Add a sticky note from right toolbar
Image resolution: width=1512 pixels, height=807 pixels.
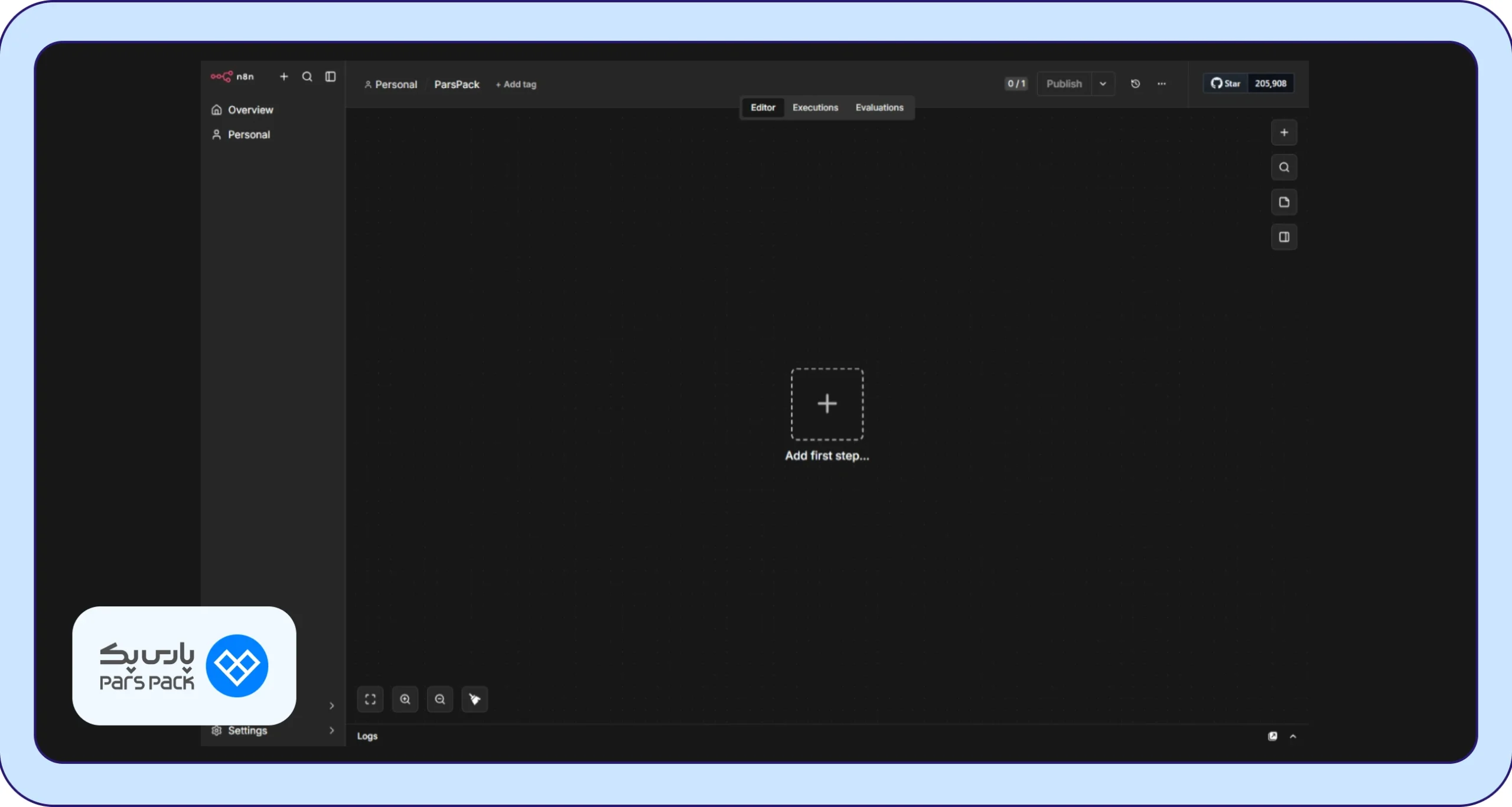1284,202
